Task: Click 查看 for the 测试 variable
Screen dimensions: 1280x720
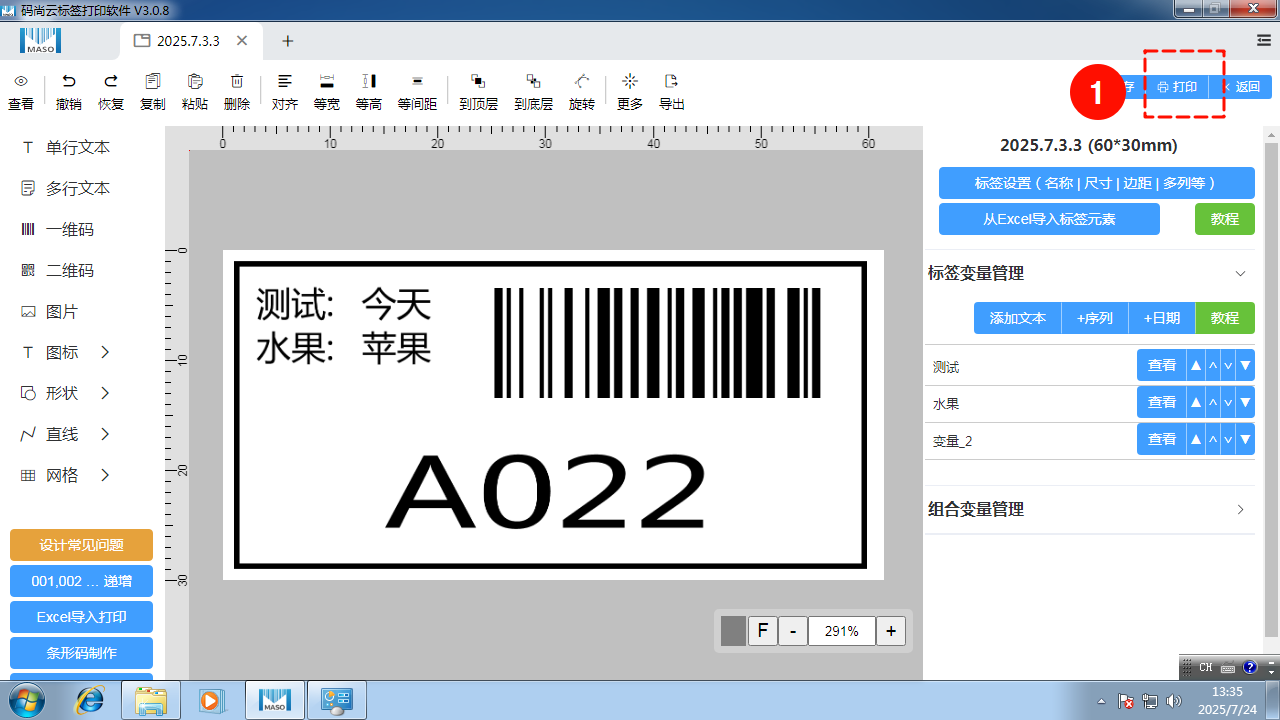Action: (x=1162, y=365)
